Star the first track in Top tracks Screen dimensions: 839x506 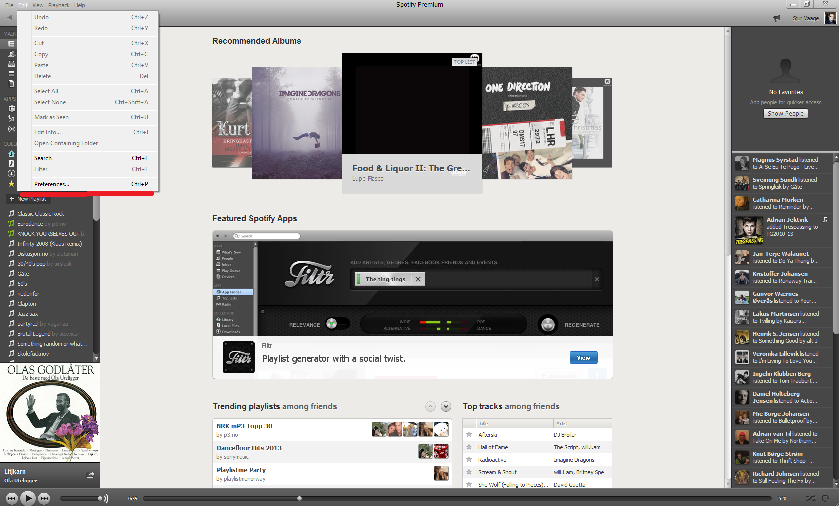469,435
